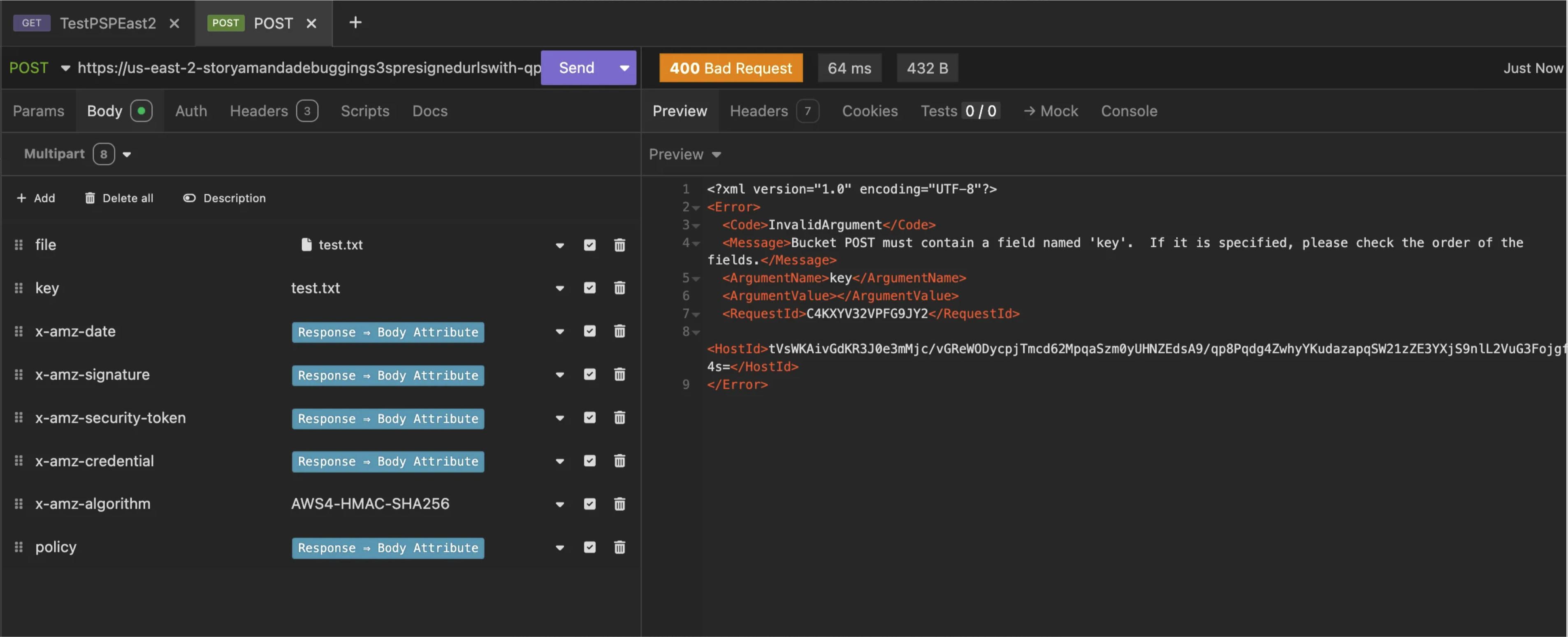Edit the key value test.txt
This screenshot has width=1568, height=637.
pos(315,288)
